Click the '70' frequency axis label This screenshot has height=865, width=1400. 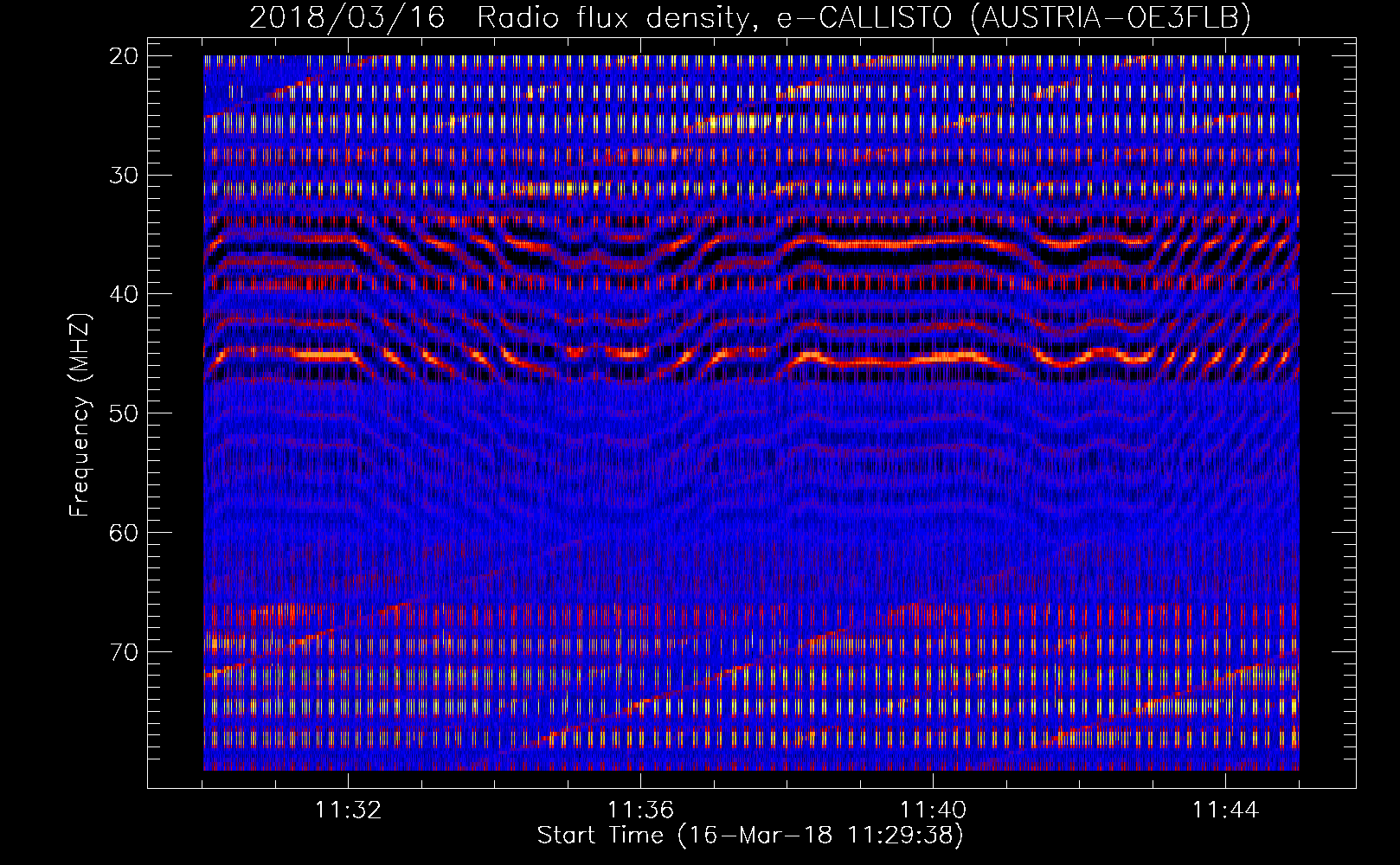[x=125, y=651]
